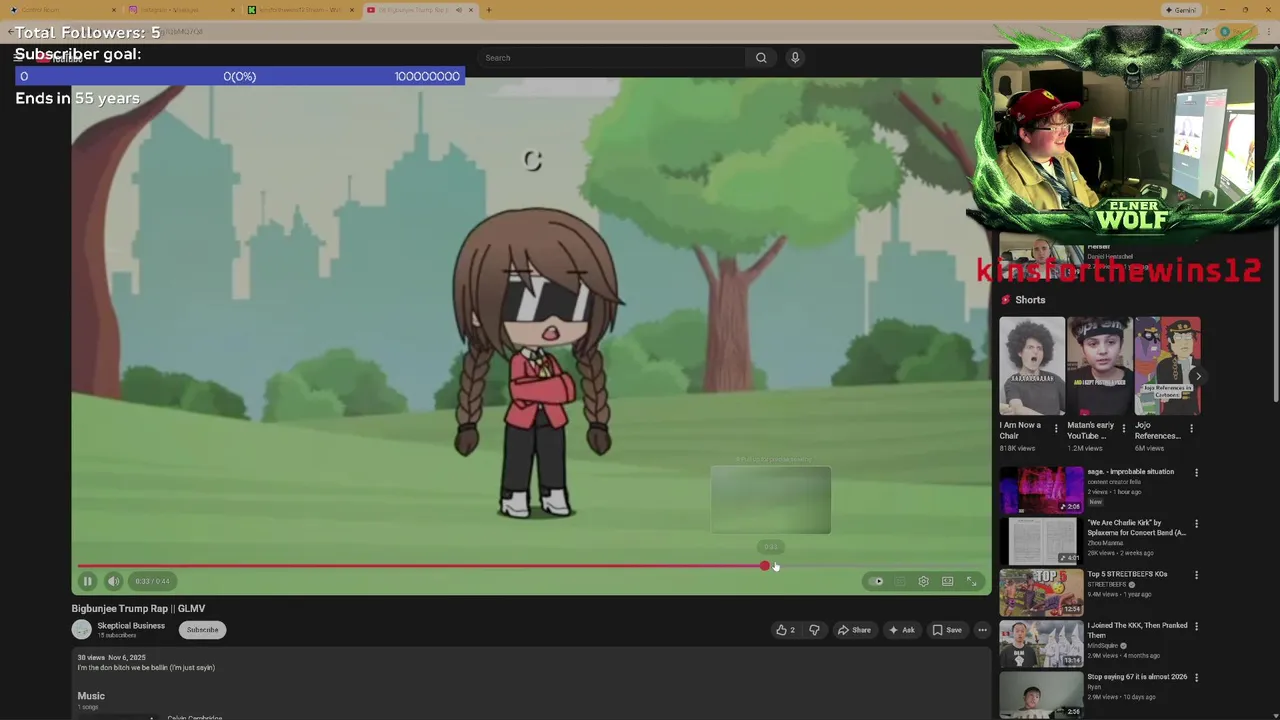Open the Gemini button in Chrome
This screenshot has height=720, width=1280.
pos(1181,10)
